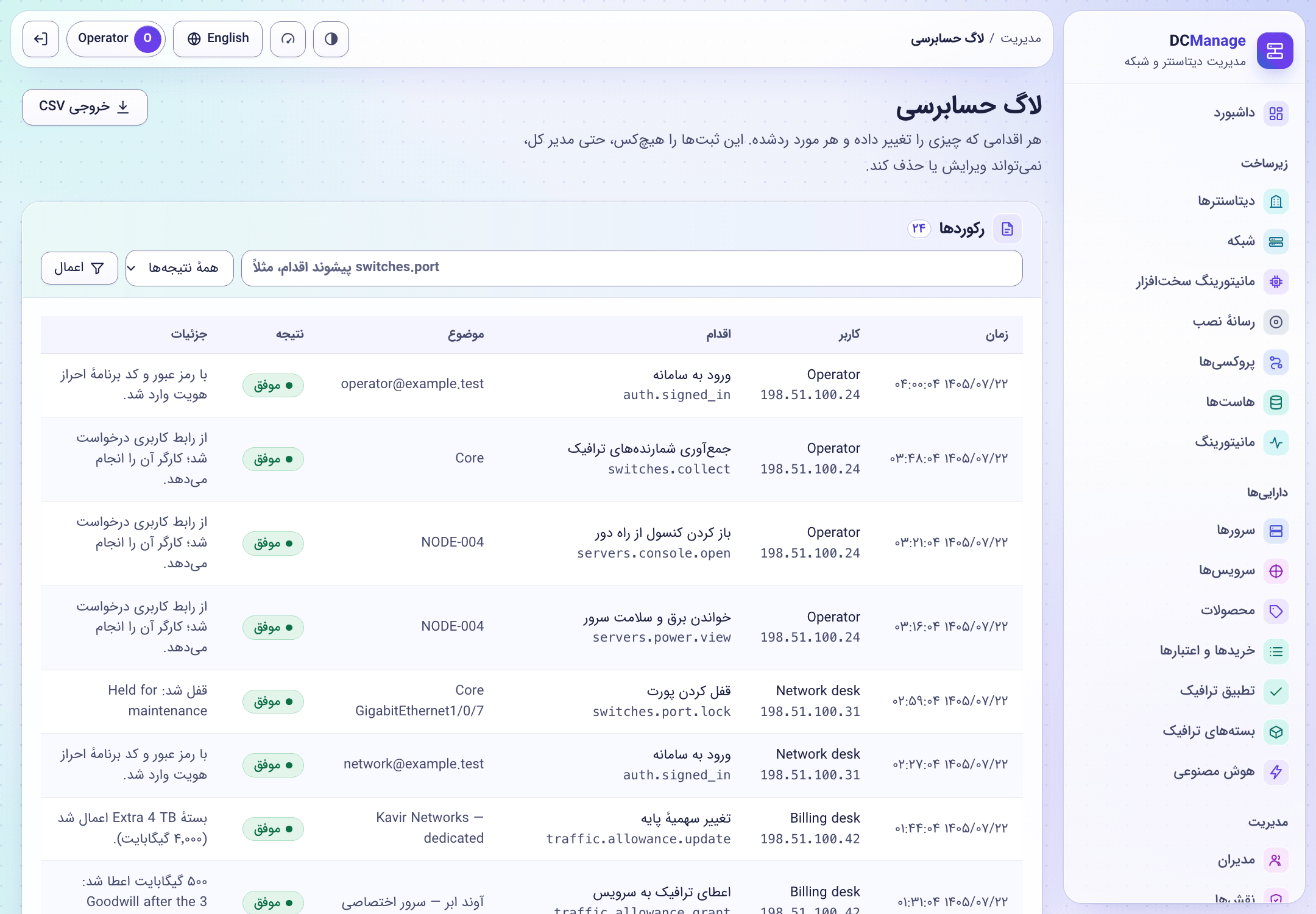The width and height of the screenshot is (1316, 914).
Task: Click مدیریت breadcrumb link
Action: 1021,38
